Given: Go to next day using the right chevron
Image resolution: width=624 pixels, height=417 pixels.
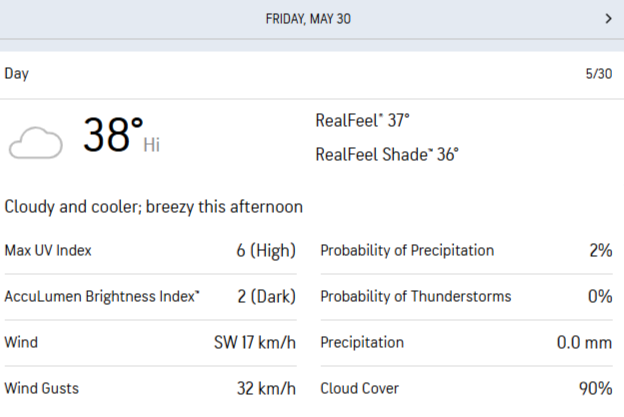Looking at the screenshot, I should click(608, 18).
